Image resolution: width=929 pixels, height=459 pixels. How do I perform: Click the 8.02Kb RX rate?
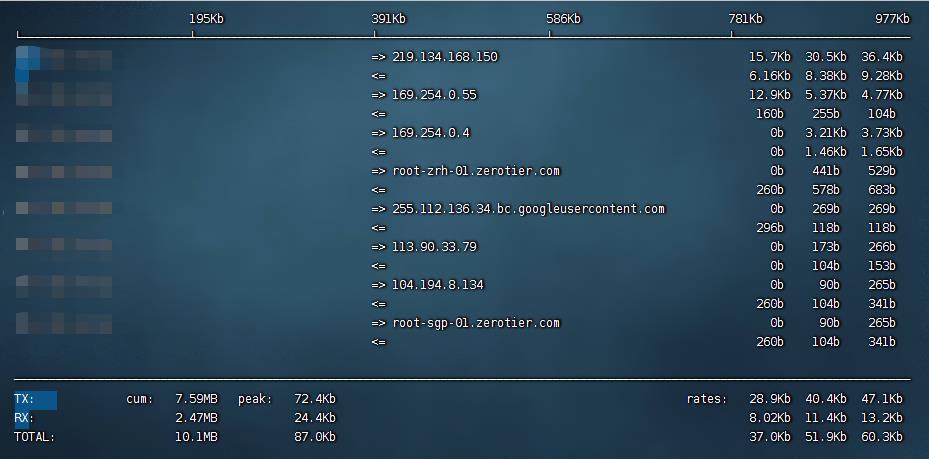[770, 418]
